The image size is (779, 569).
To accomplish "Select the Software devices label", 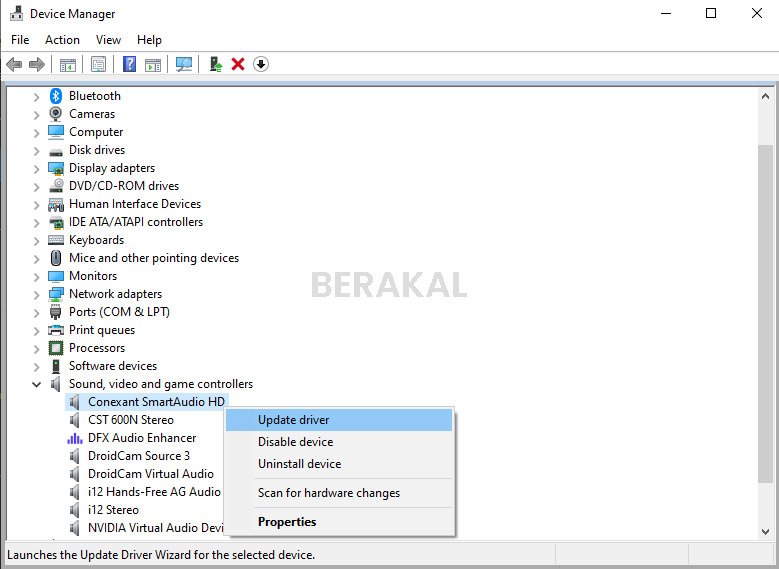I will [x=113, y=366].
